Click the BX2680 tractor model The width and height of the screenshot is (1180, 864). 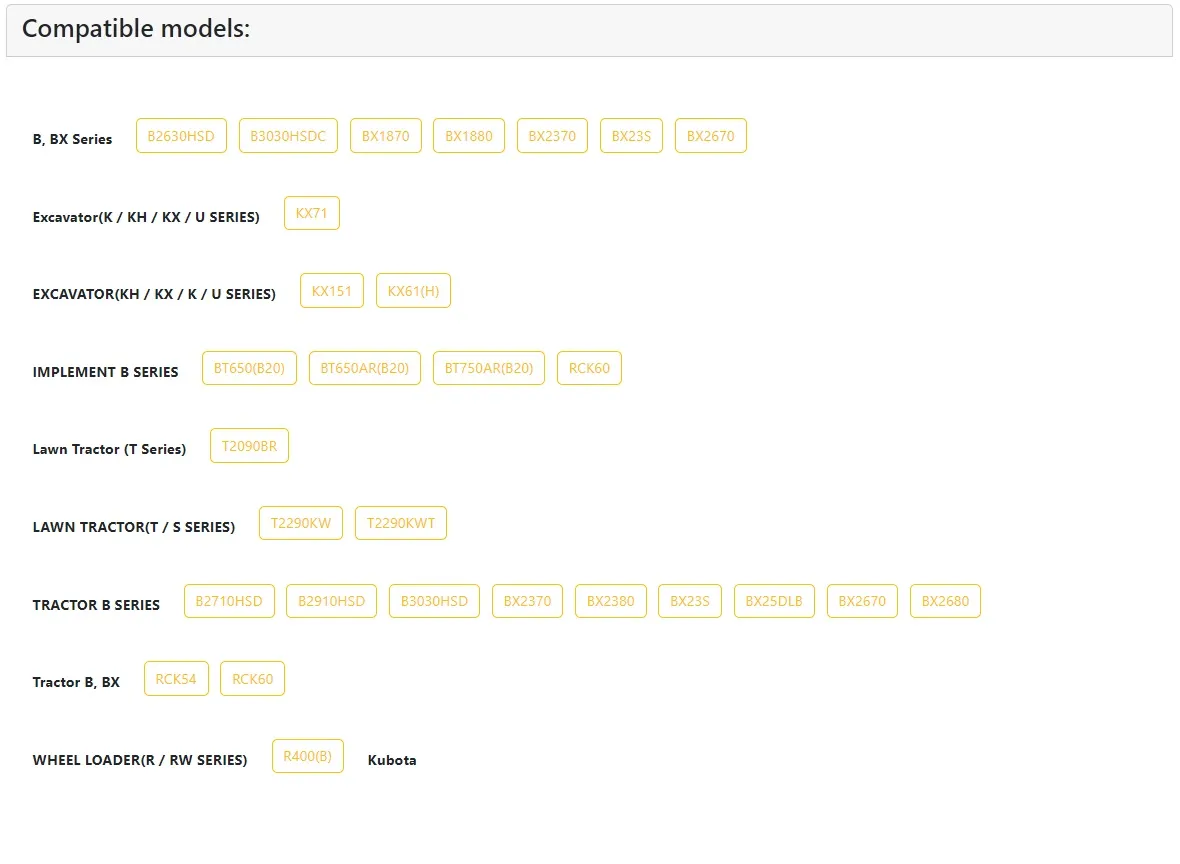coord(945,601)
